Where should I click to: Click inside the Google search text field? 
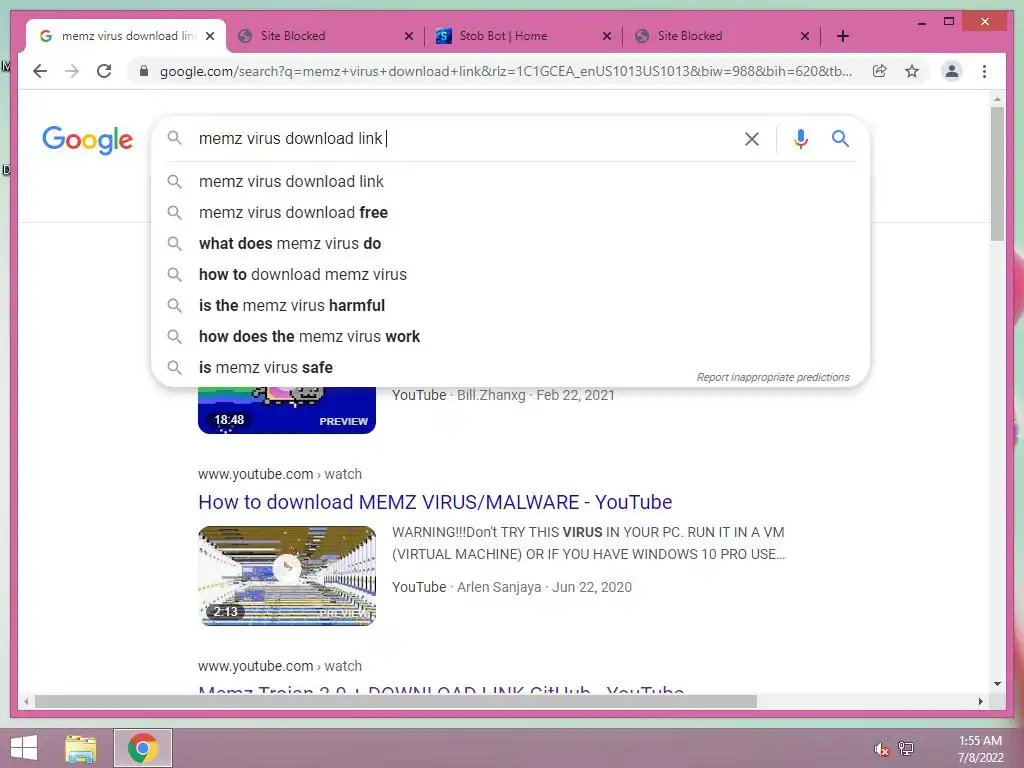tap(464, 138)
